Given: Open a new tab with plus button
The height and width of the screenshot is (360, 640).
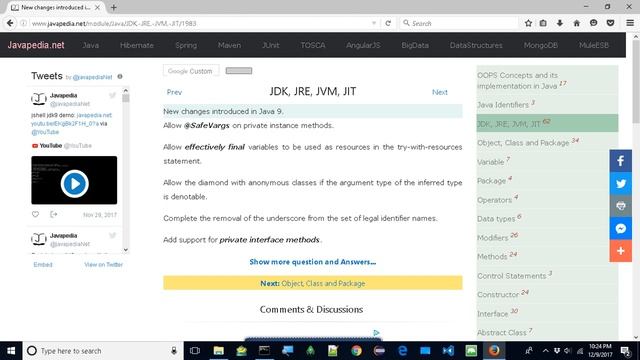Looking at the screenshot, I should point(113,7).
